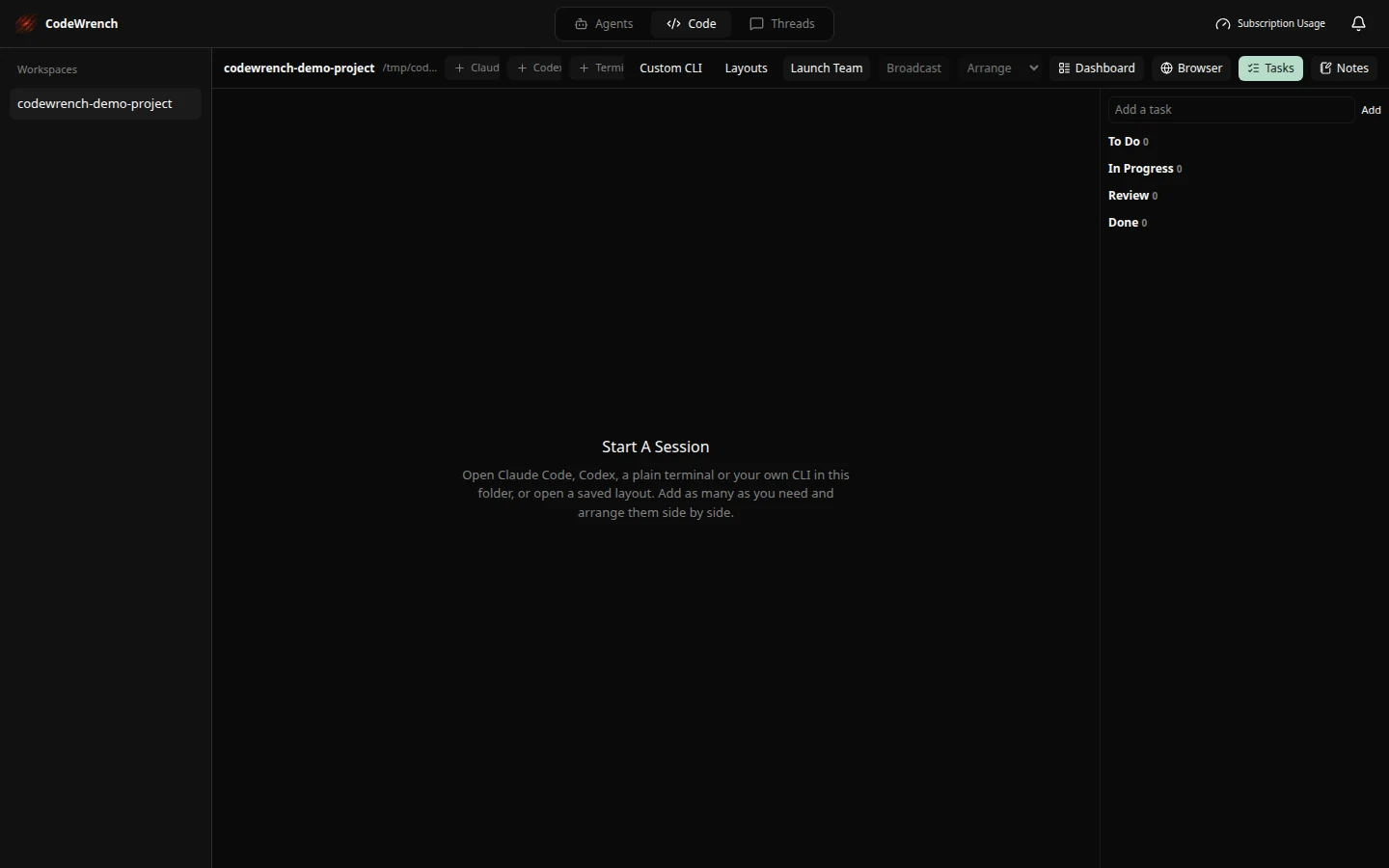1389x868 pixels.
Task: Select the codewrench-demo-project workspace in the sidebar
Action: pyautogui.click(x=105, y=104)
